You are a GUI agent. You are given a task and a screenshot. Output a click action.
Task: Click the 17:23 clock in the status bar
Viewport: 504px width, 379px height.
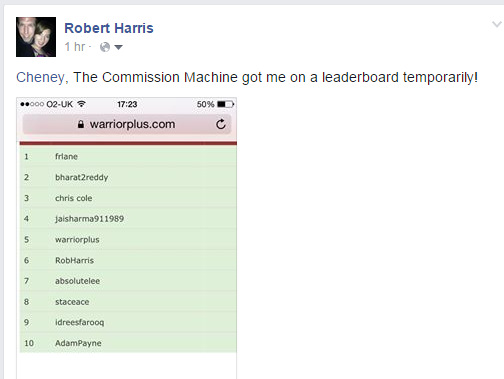tap(127, 104)
